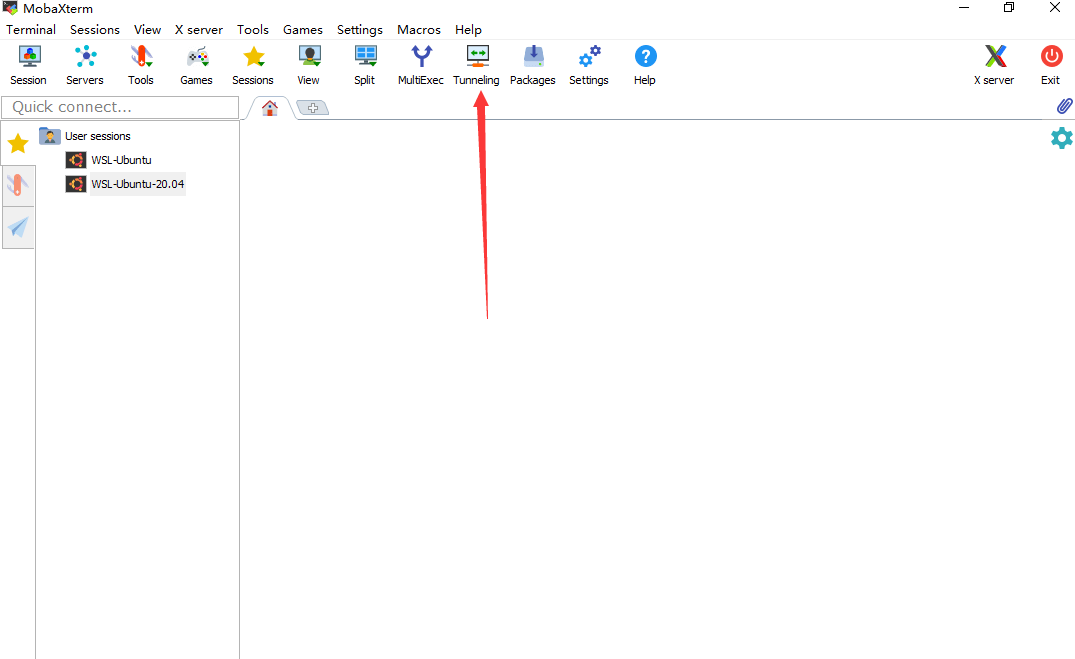Viewport: 1075px width, 659px height.
Task: Click the Ubuntu icon beside WSL-Ubuntu
Action: (x=75, y=160)
